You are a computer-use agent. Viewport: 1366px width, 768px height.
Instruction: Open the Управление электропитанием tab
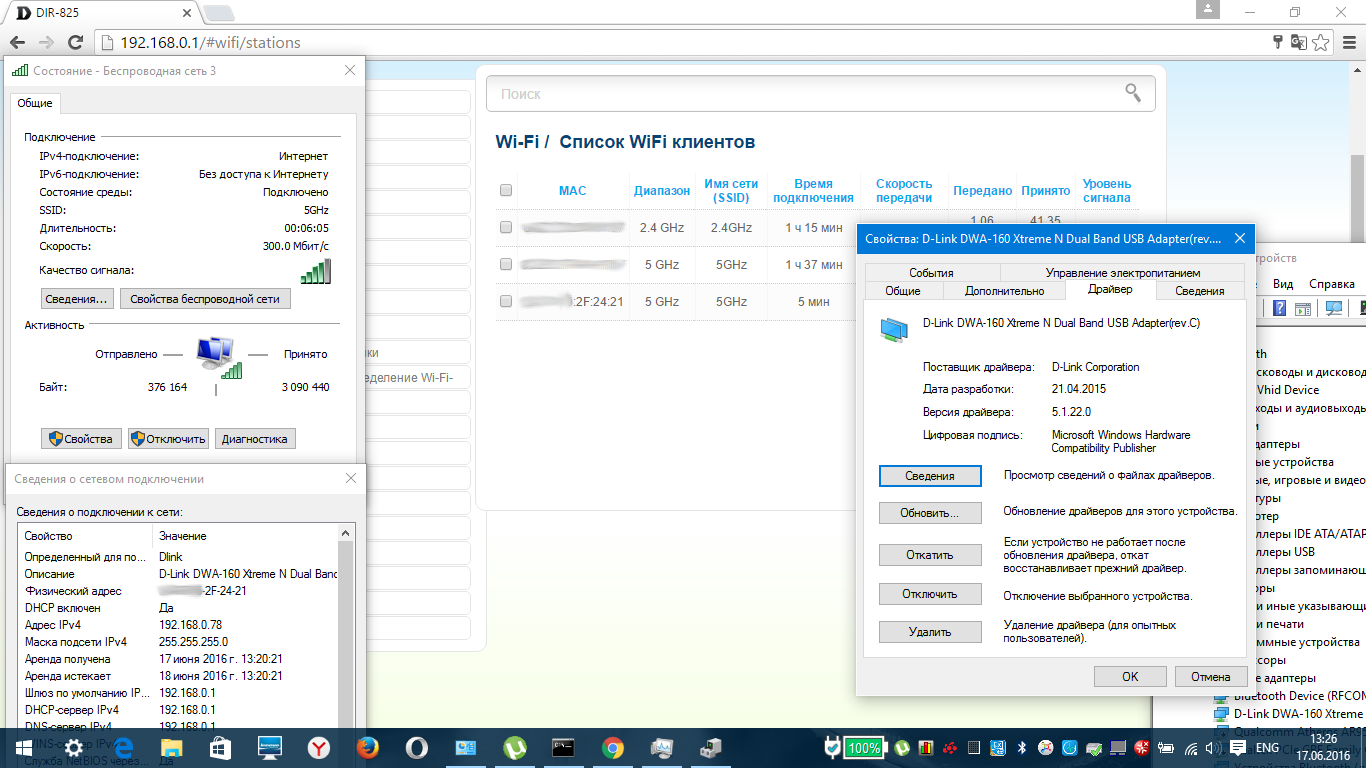[x=1123, y=273]
